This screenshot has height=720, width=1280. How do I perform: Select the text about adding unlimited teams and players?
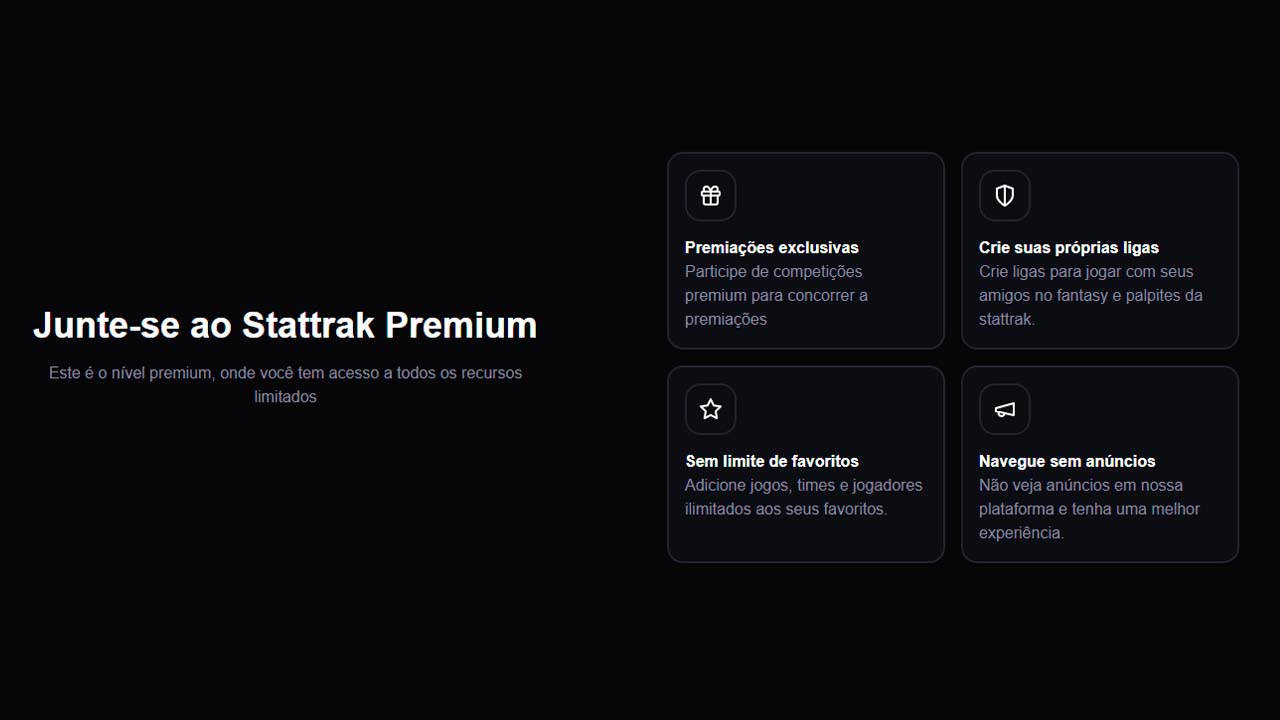(x=803, y=497)
